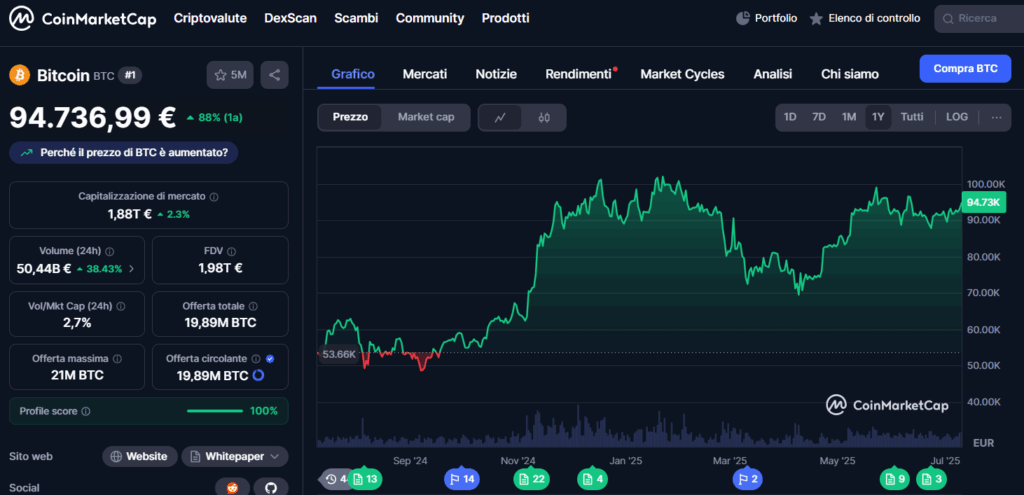Open the Criptovalute menu
The width and height of the screenshot is (1024, 495).
[210, 18]
